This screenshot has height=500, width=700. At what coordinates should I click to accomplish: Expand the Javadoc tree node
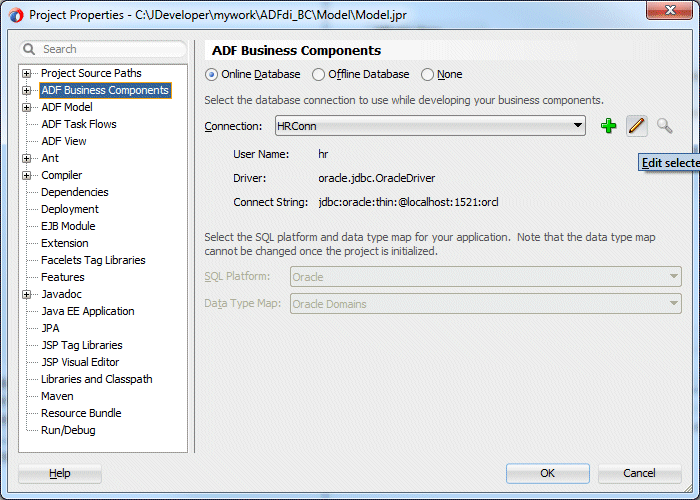tap(26, 295)
